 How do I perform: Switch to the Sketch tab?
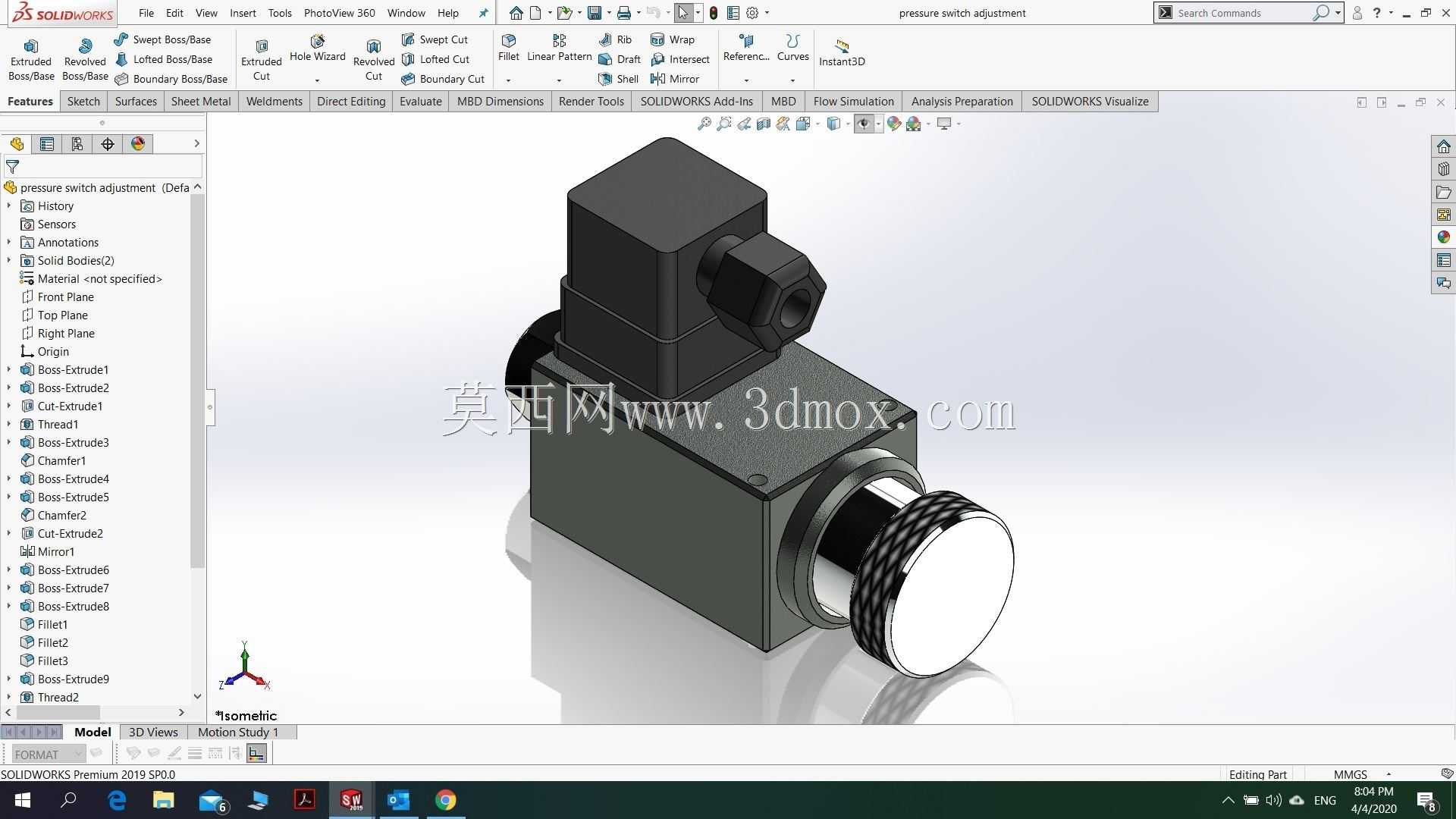[83, 102]
